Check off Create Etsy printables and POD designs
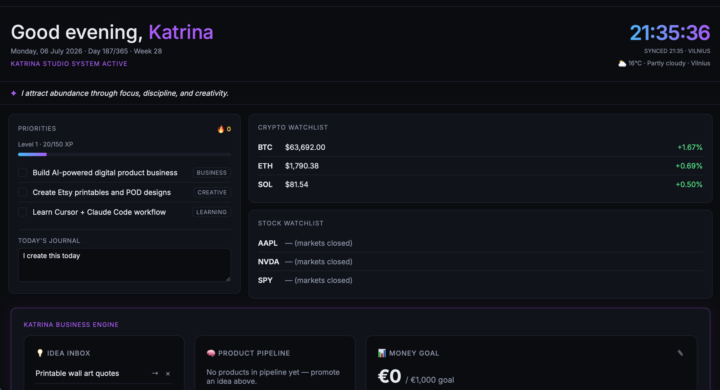The width and height of the screenshot is (720, 390). coord(22,192)
